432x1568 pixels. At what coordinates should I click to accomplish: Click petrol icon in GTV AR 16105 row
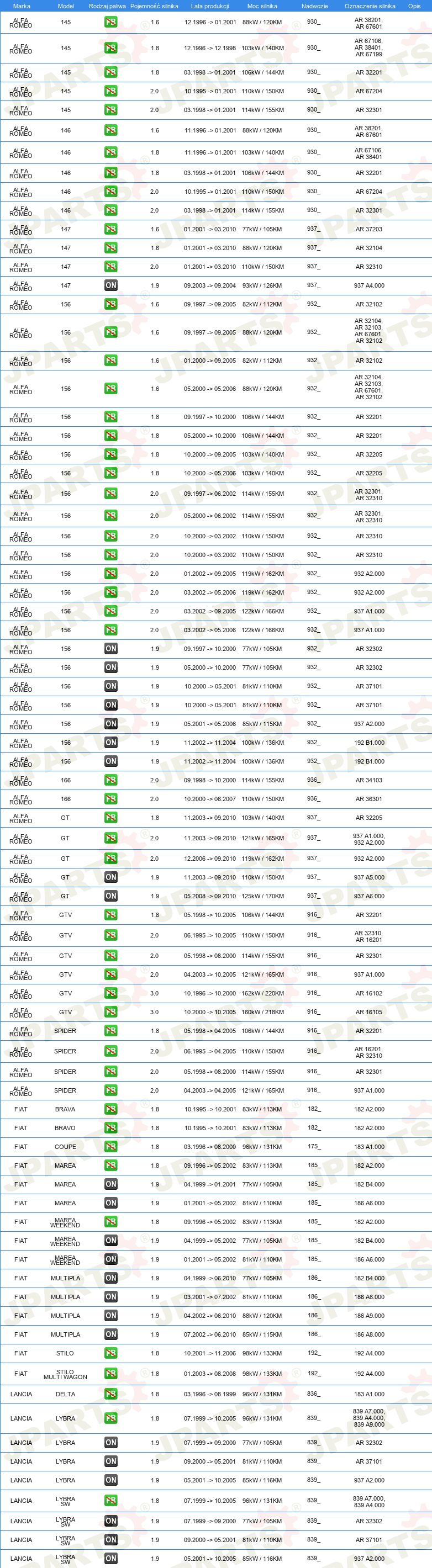pyautogui.click(x=110, y=1012)
